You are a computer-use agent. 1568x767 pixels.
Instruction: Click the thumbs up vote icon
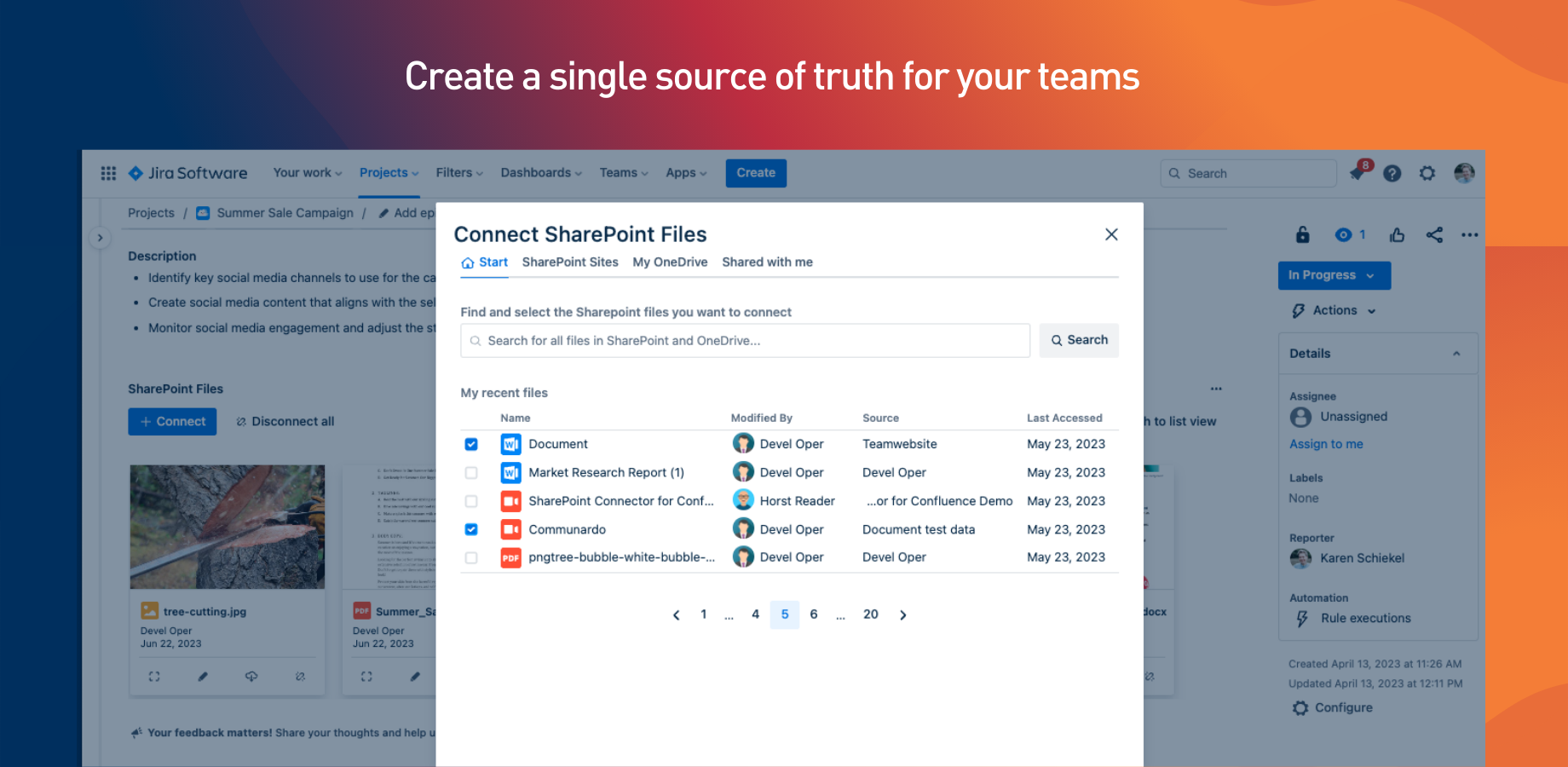pos(1397,234)
